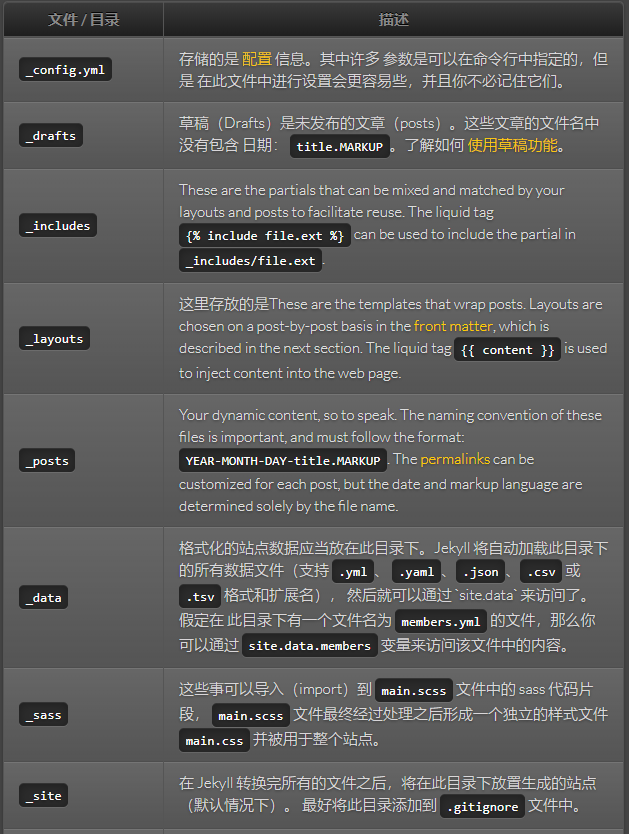629x834 pixels.
Task: Open the 使用草稿功能 link
Action: [513, 145]
